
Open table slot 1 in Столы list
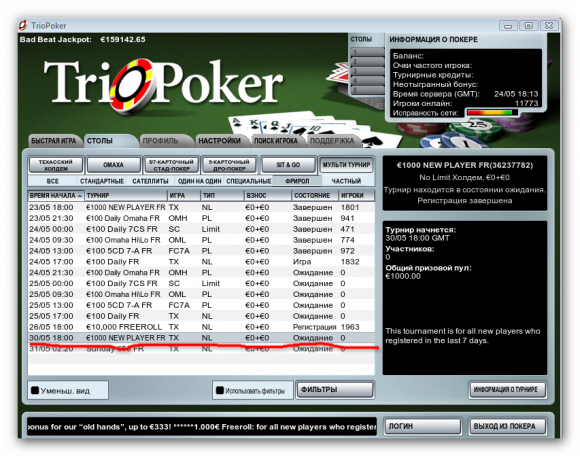coord(367,52)
